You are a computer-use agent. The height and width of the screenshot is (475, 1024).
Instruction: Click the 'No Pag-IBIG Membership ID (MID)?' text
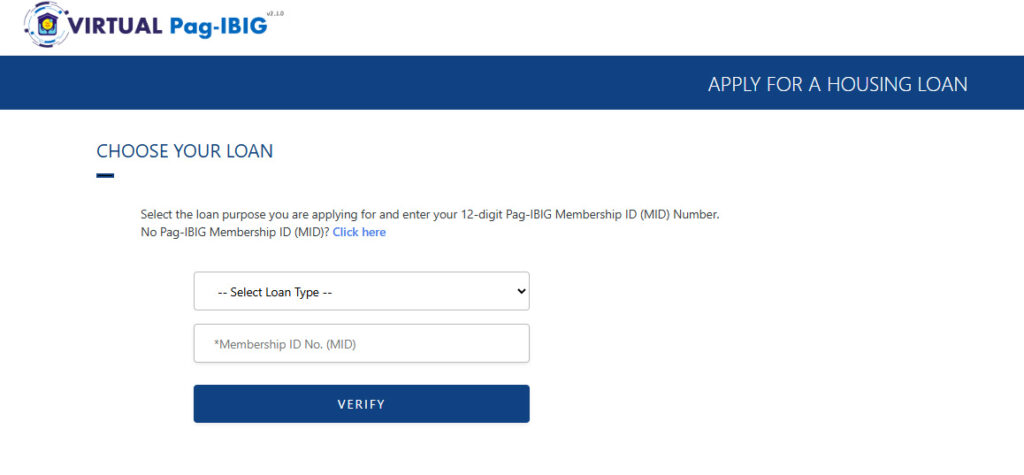tap(235, 232)
